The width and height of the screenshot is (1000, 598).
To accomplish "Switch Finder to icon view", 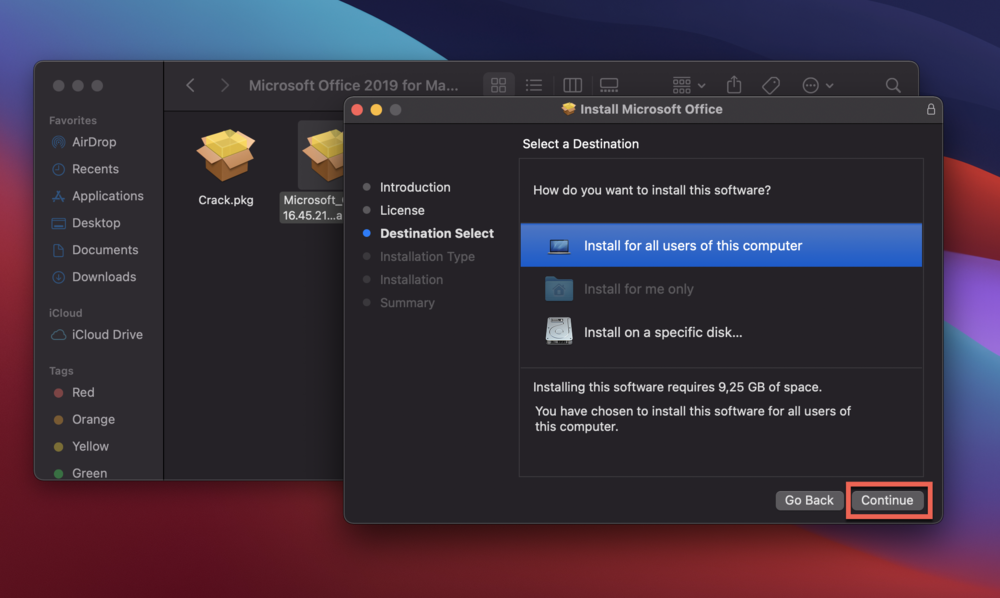I will pyautogui.click(x=498, y=86).
